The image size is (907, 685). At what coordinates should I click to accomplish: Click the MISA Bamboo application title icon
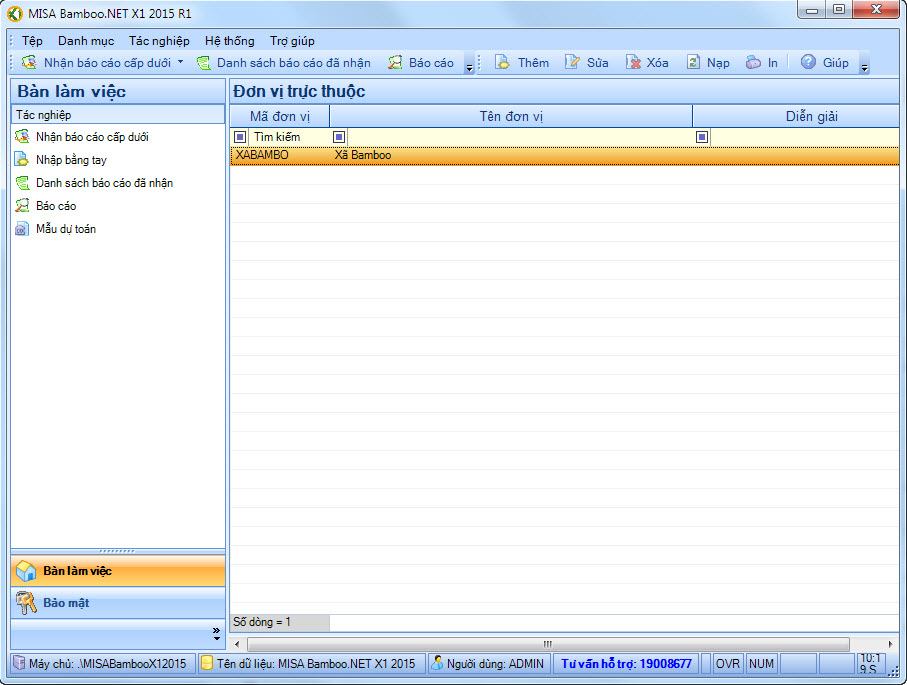15,13
